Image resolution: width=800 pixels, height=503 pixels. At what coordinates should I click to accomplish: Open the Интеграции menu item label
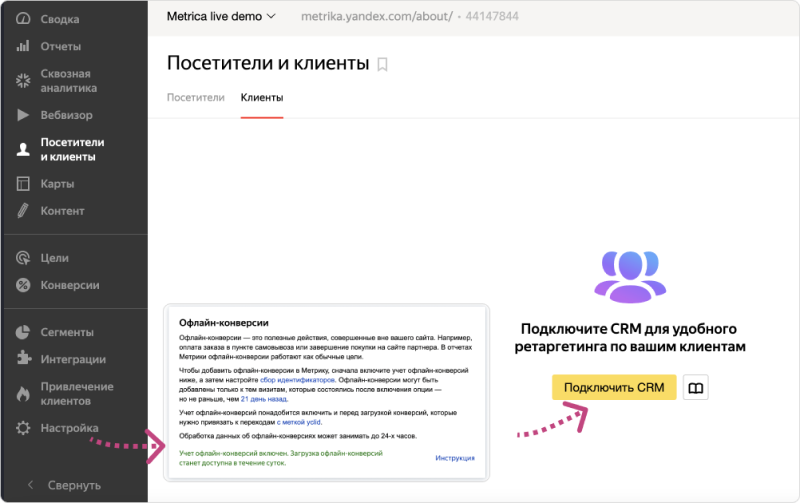73,359
